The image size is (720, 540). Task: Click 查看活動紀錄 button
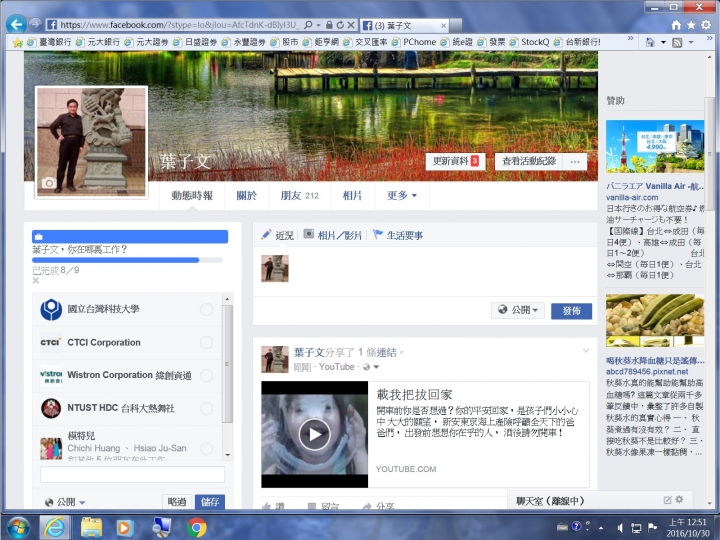coord(529,161)
